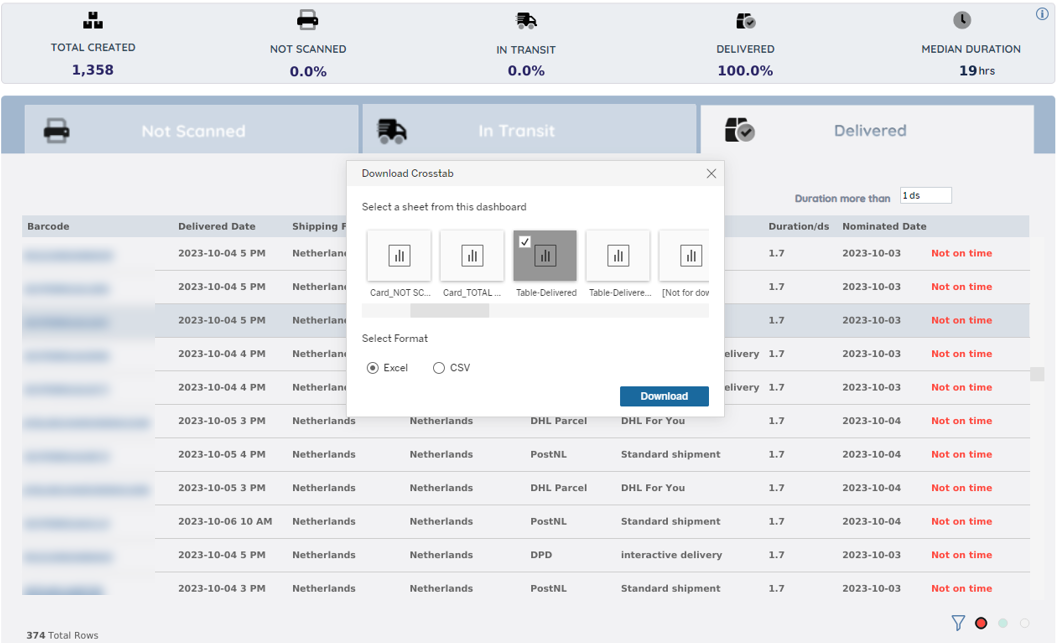
Task: Click nominated date in the 2023-10-04 3 PM row
Action: point(871,588)
